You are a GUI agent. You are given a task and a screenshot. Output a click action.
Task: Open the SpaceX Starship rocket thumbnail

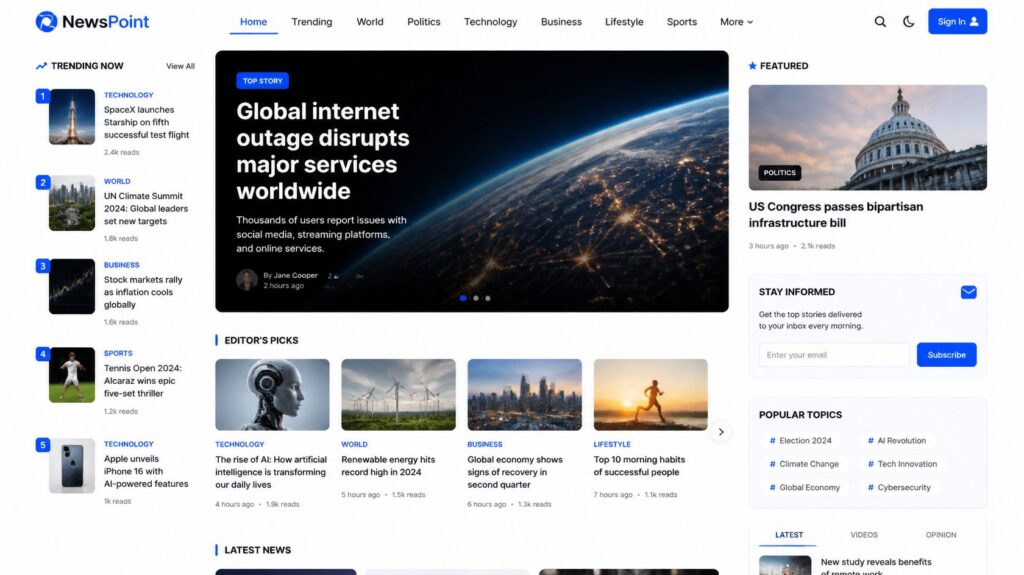[x=72, y=116]
